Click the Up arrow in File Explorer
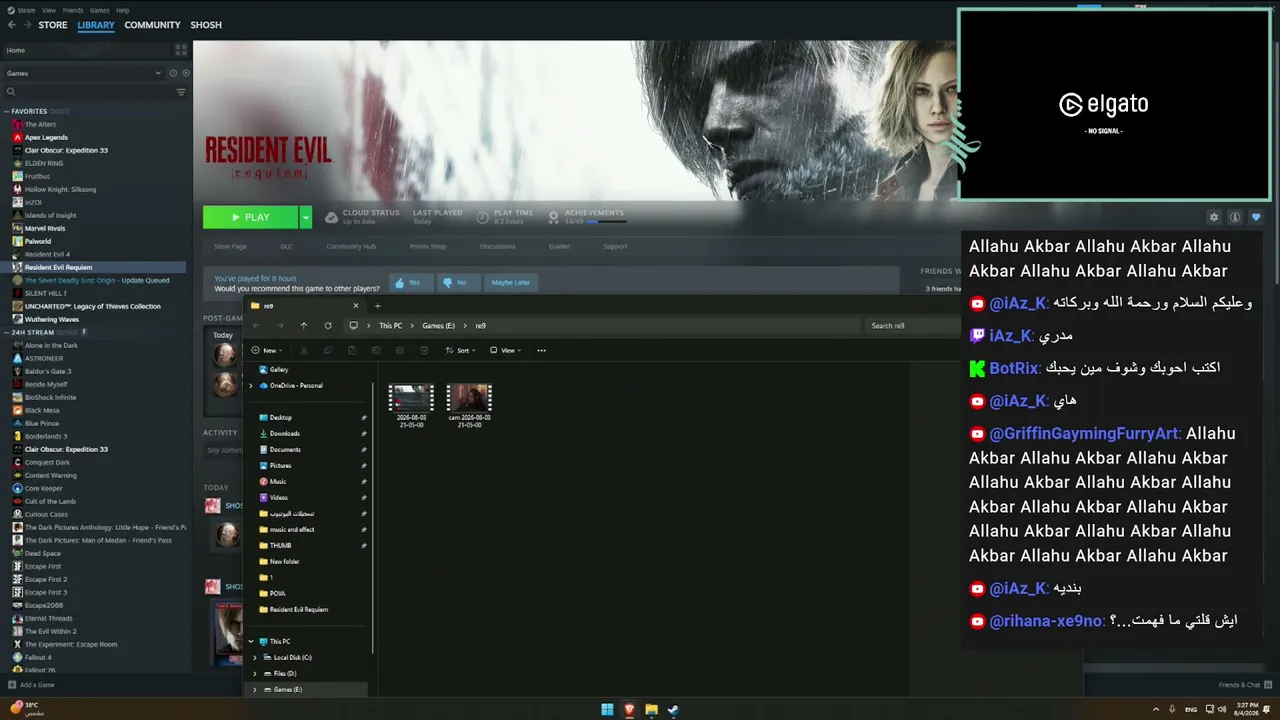The image size is (1280, 720). point(304,326)
